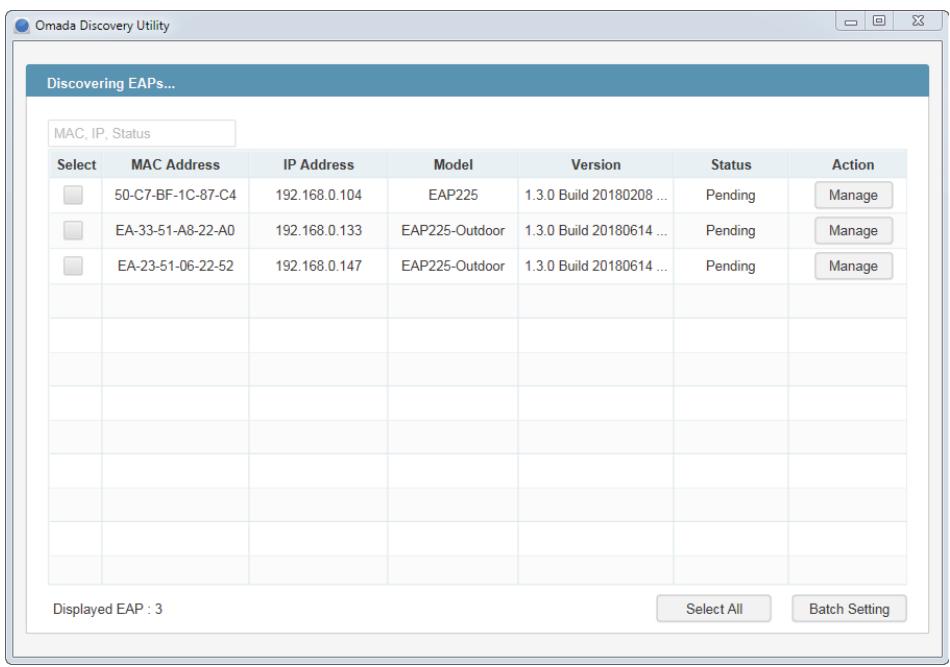
Task: Click IP address 192.168.0.147
Action: tap(319, 266)
